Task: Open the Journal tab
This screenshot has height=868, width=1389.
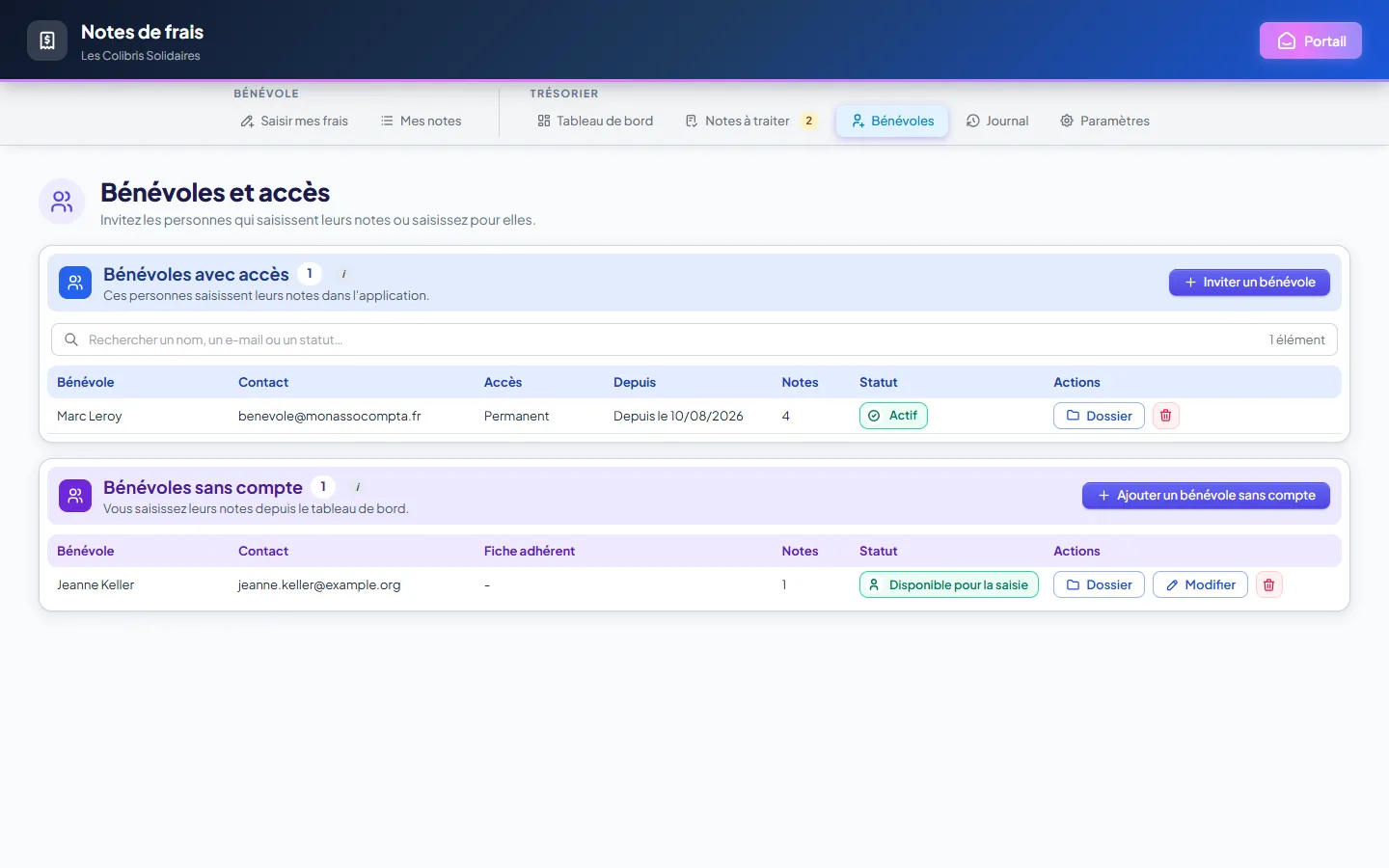Action: 997,121
